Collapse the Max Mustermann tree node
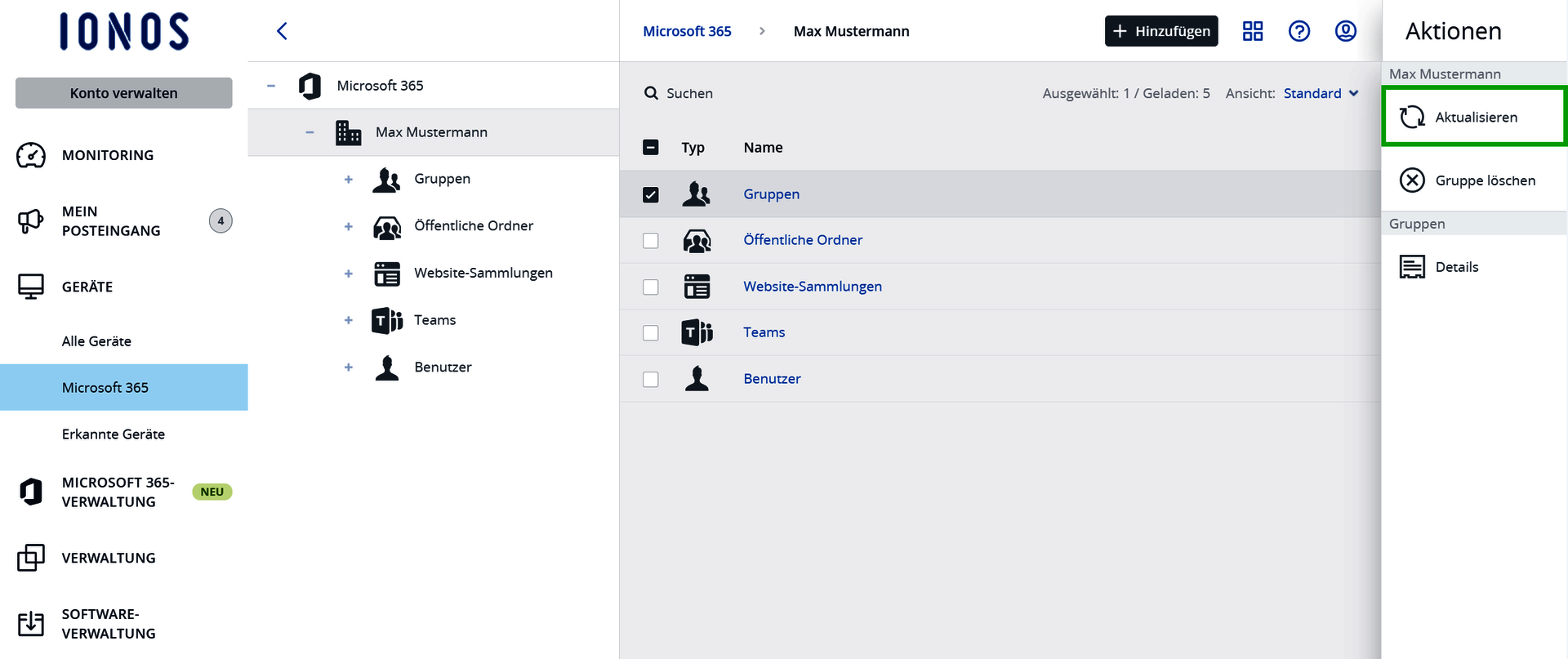 310,132
